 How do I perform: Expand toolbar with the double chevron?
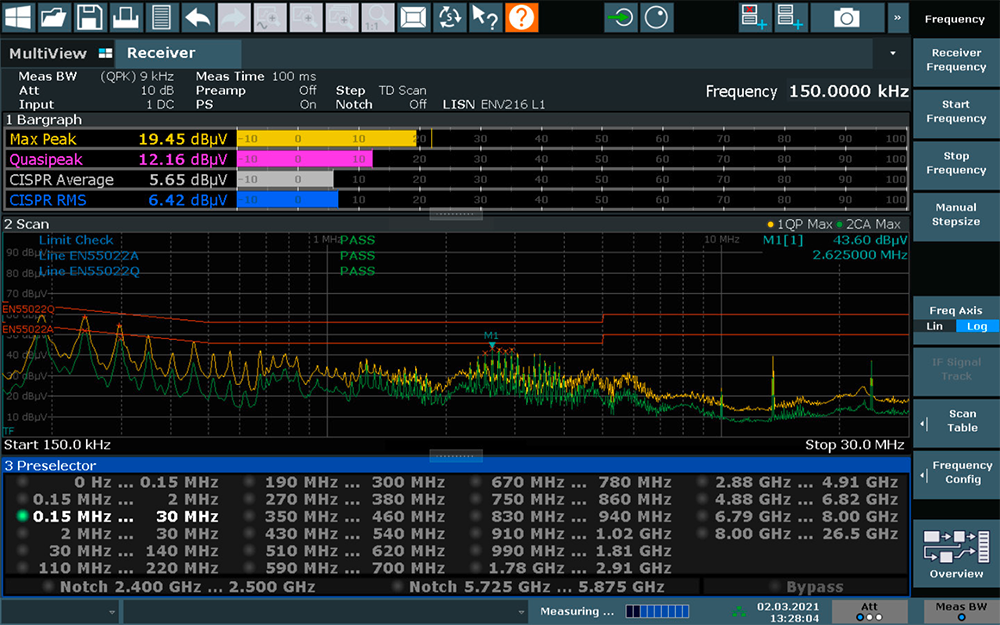897,17
